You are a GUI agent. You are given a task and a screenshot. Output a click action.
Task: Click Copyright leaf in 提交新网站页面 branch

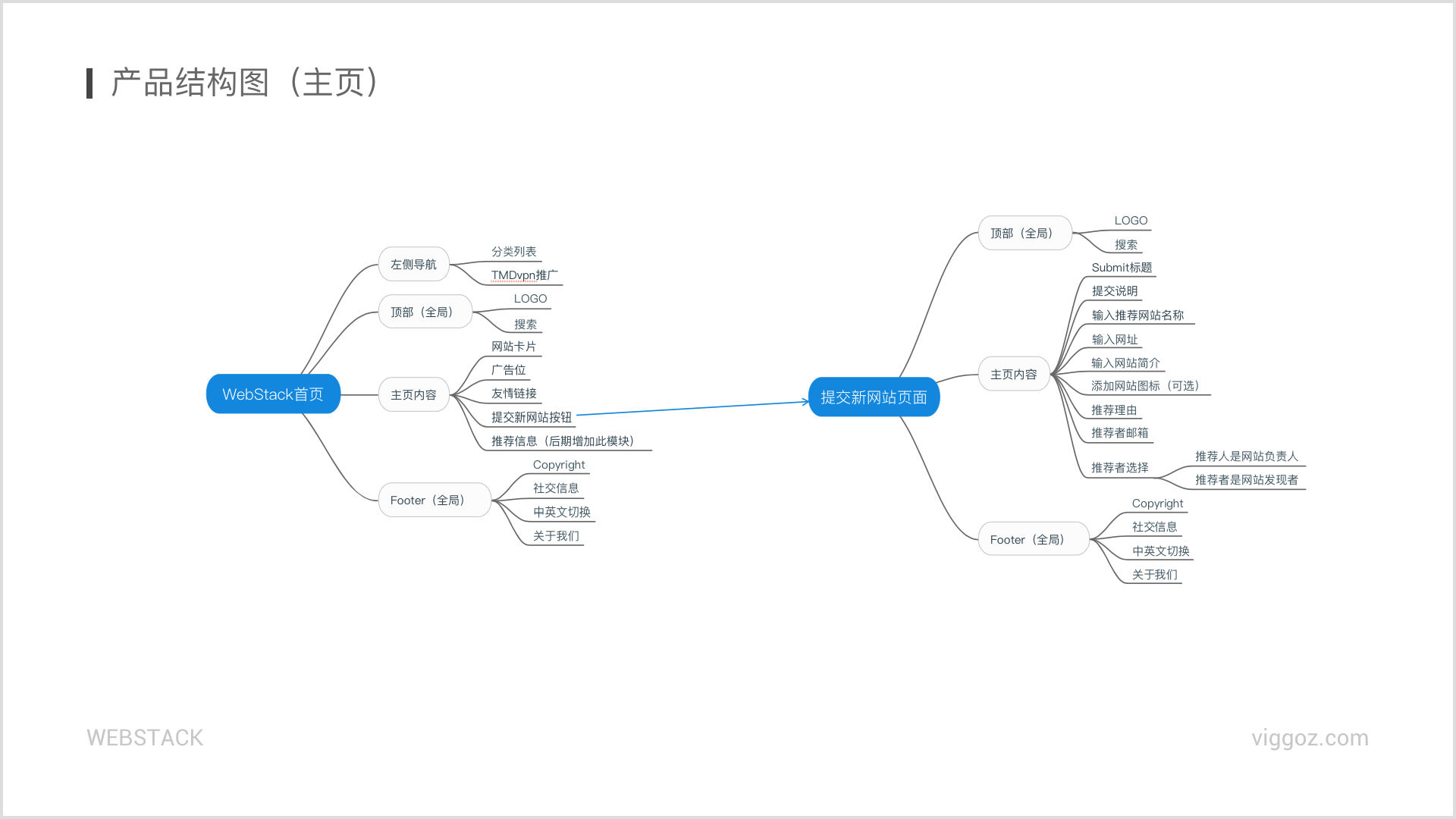click(1157, 504)
